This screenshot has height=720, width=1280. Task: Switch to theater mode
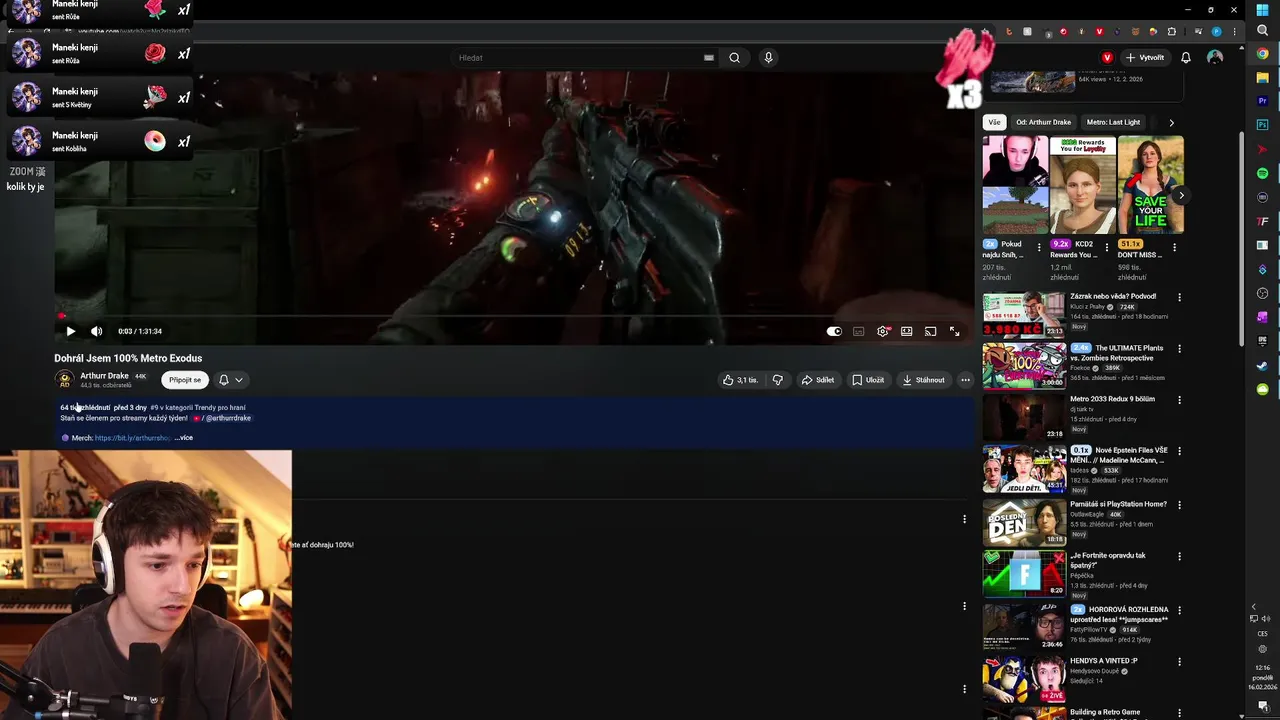pos(906,331)
